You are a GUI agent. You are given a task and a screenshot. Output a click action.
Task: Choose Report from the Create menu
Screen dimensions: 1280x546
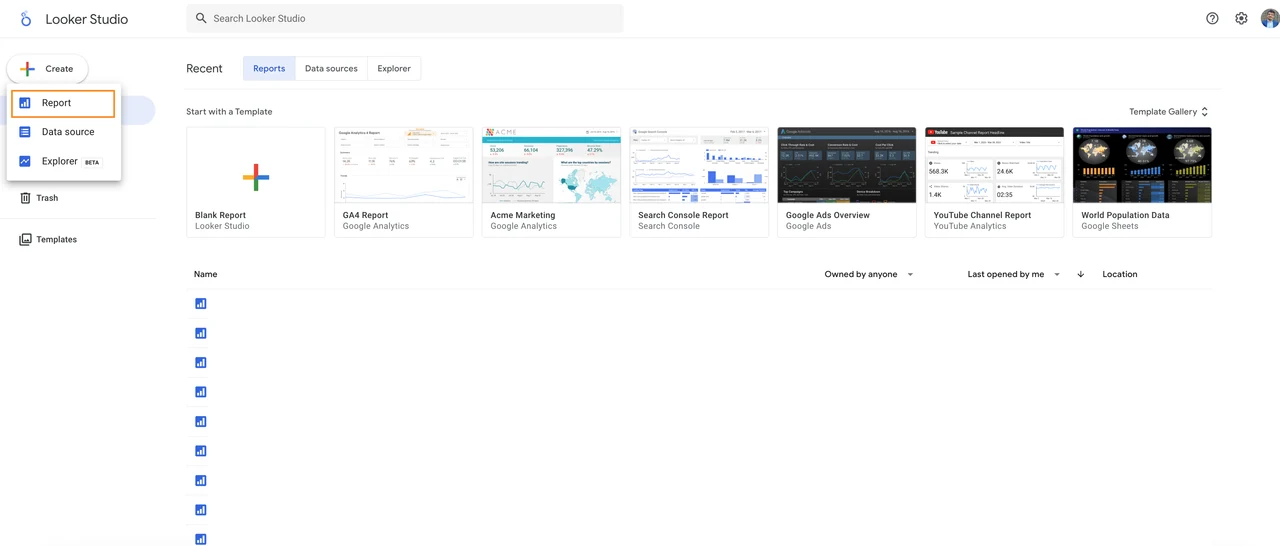pyautogui.click(x=63, y=103)
